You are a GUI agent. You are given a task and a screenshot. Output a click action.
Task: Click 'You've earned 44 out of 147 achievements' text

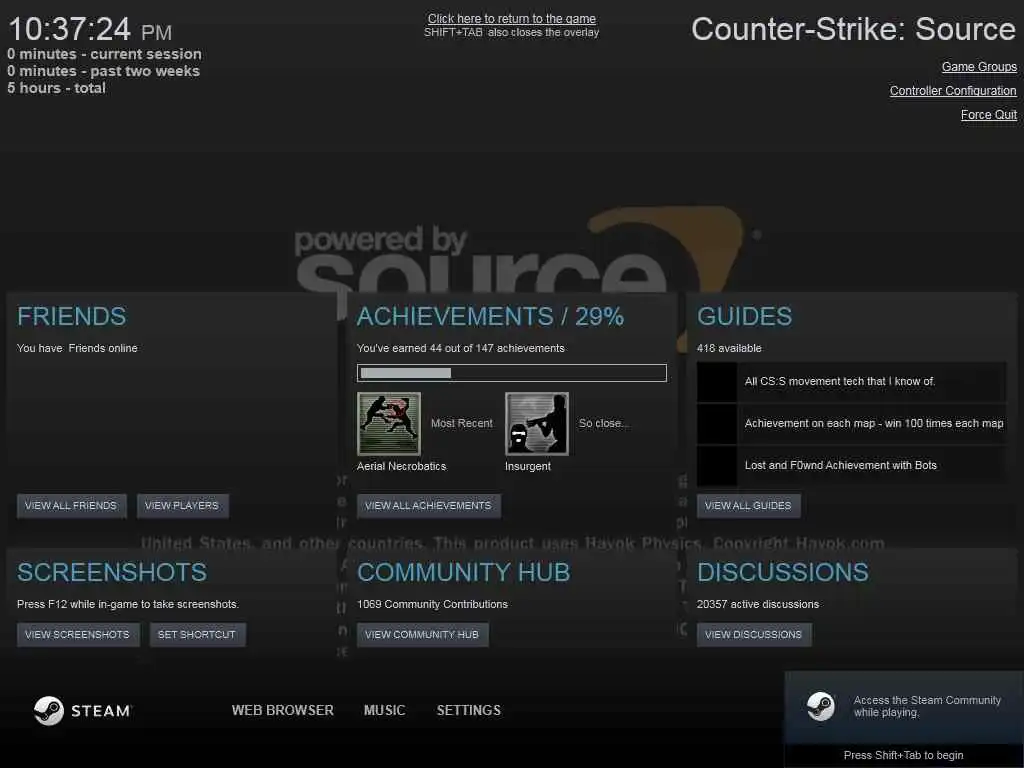[x=460, y=349]
